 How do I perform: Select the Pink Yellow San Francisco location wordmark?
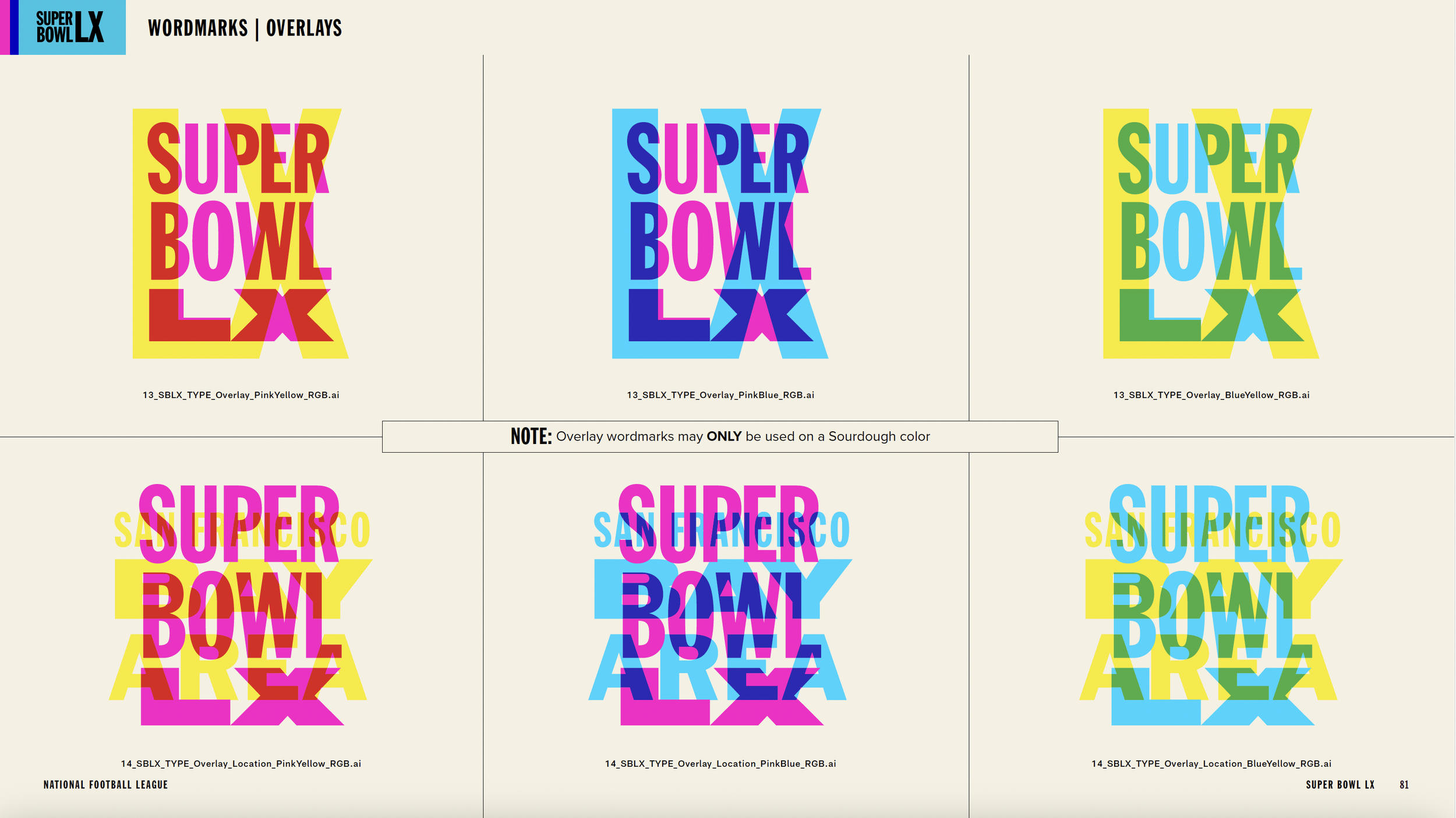click(x=240, y=605)
